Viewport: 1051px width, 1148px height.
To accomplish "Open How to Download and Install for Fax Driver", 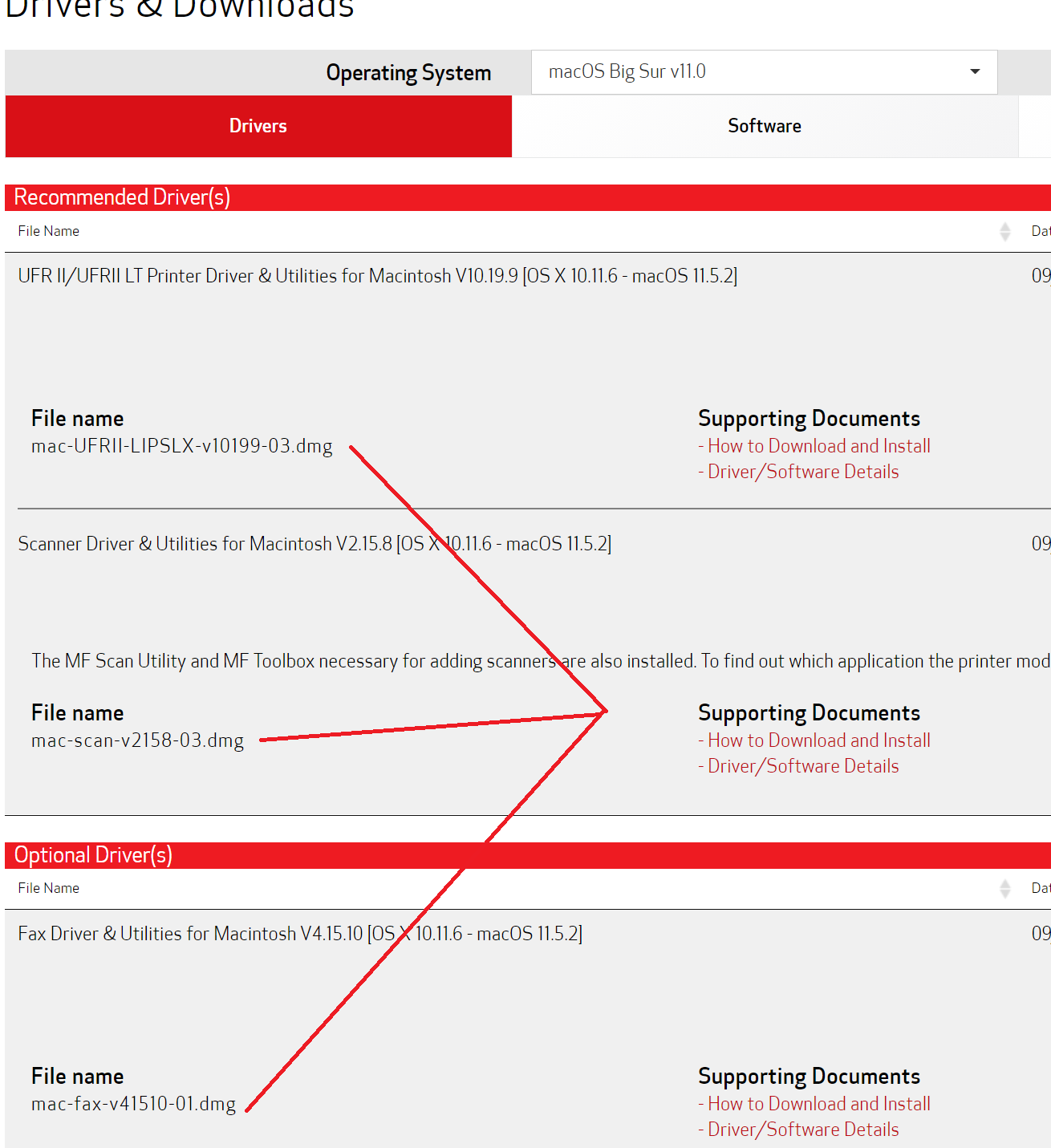I will (818, 1104).
